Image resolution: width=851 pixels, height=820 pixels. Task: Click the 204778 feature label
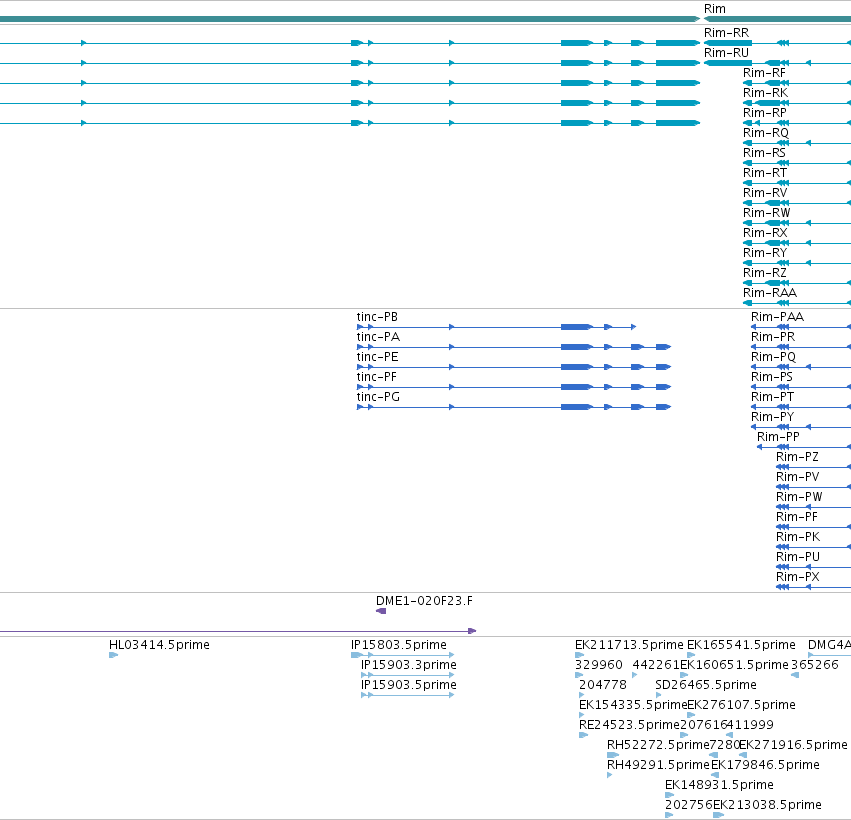[603, 685]
